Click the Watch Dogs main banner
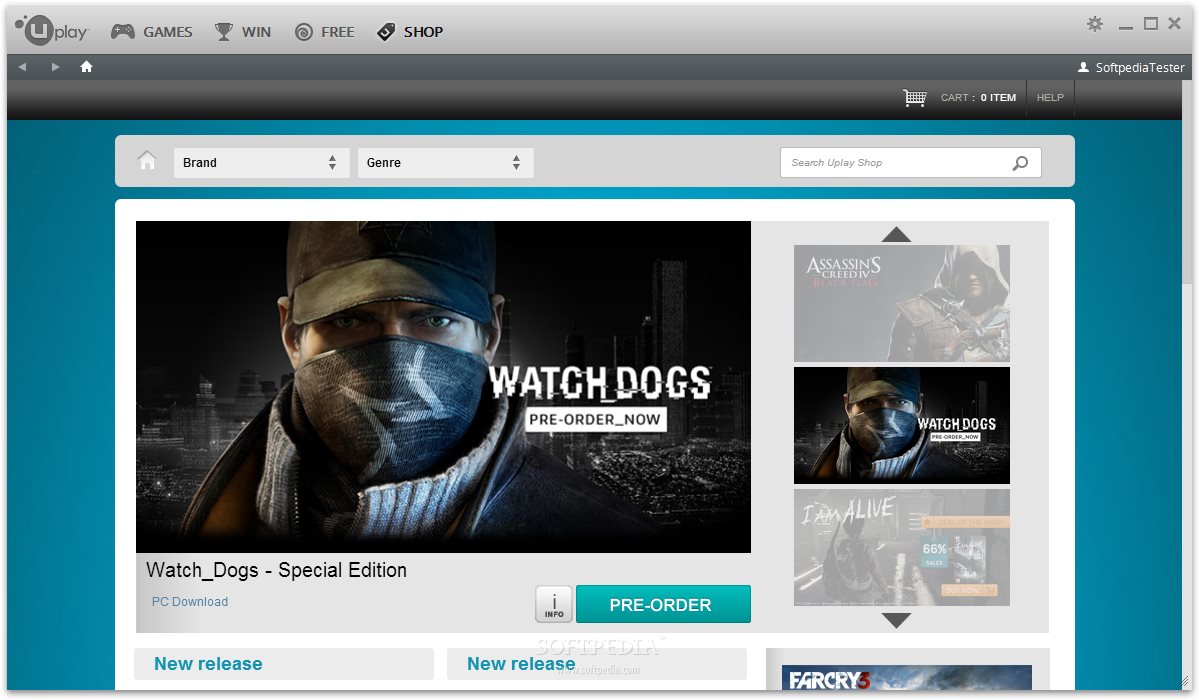Viewport: 1199px width, 700px height. pyautogui.click(x=444, y=387)
